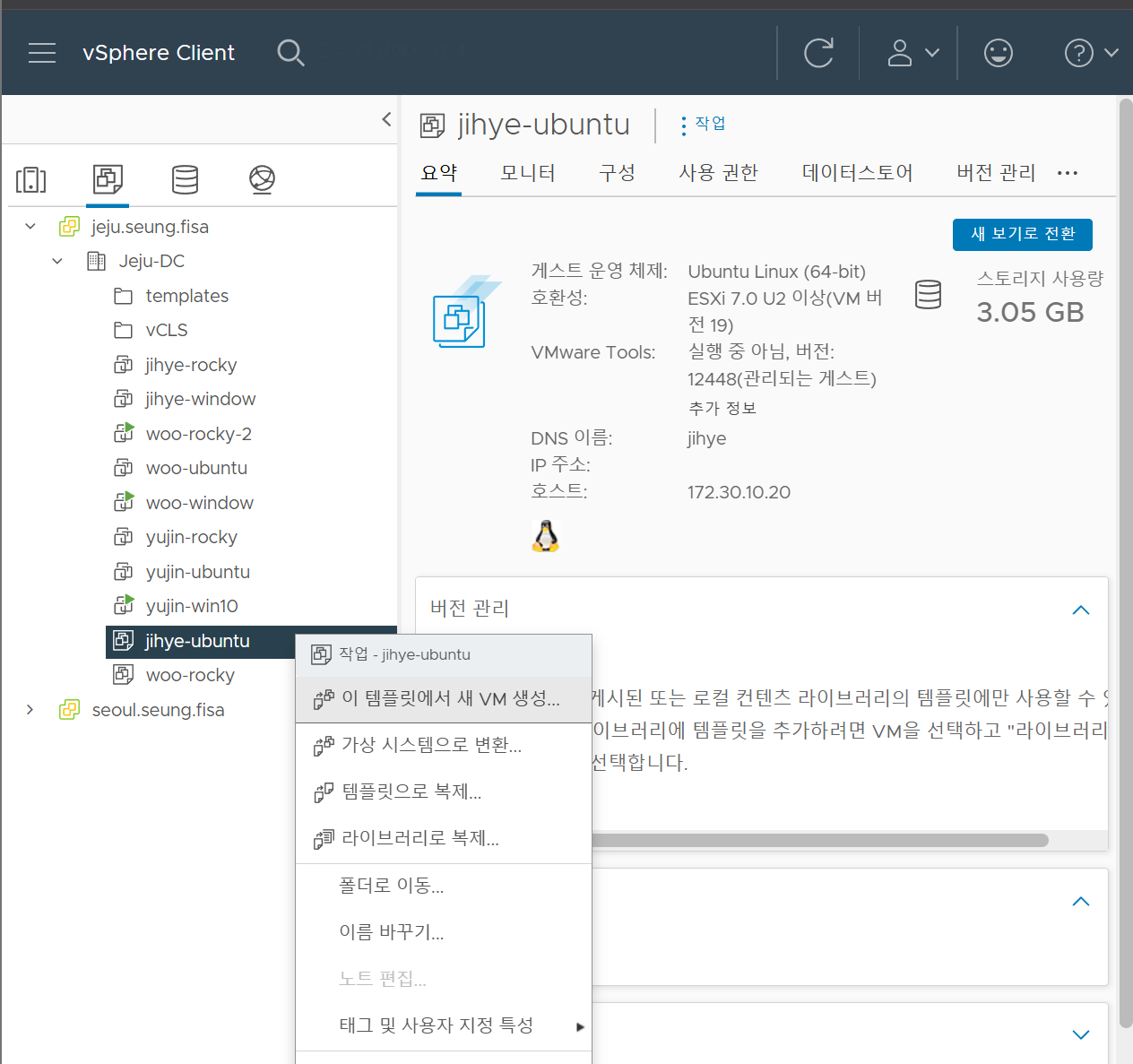Choose 라이브러리로 복제
This screenshot has height=1064, width=1133.
[444, 839]
